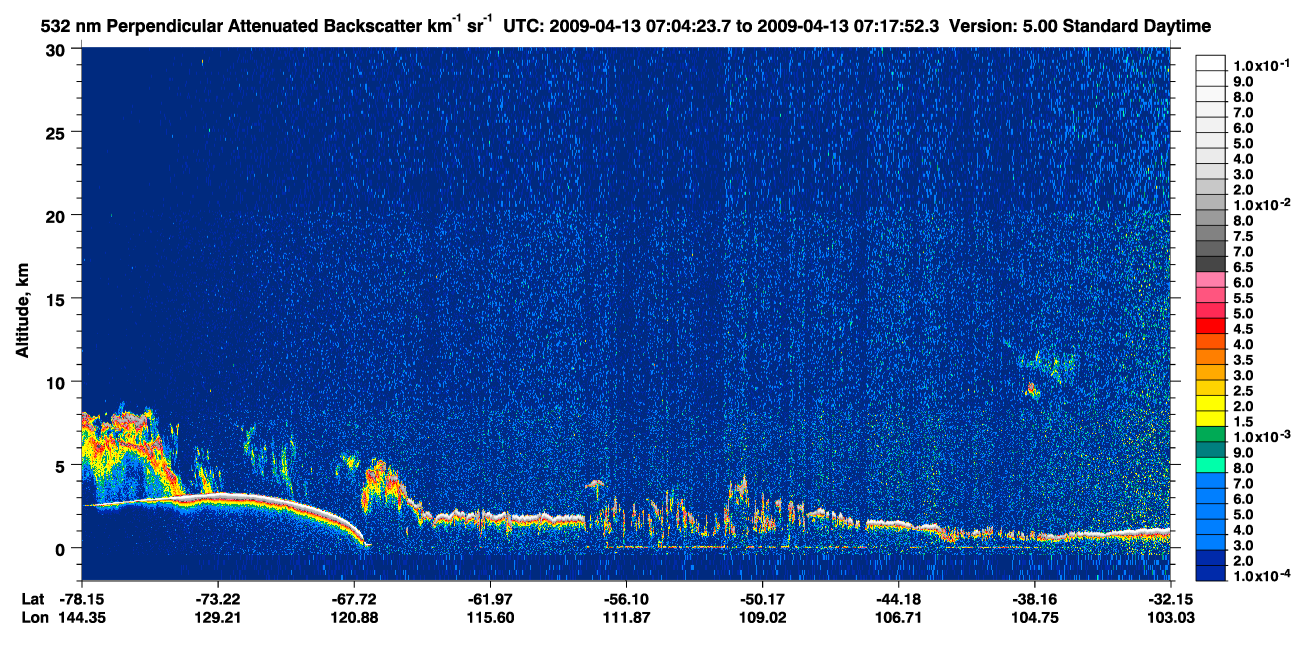Click the color bar label 1.0x10-4
This screenshot has width=1300, height=667.
1261,577
